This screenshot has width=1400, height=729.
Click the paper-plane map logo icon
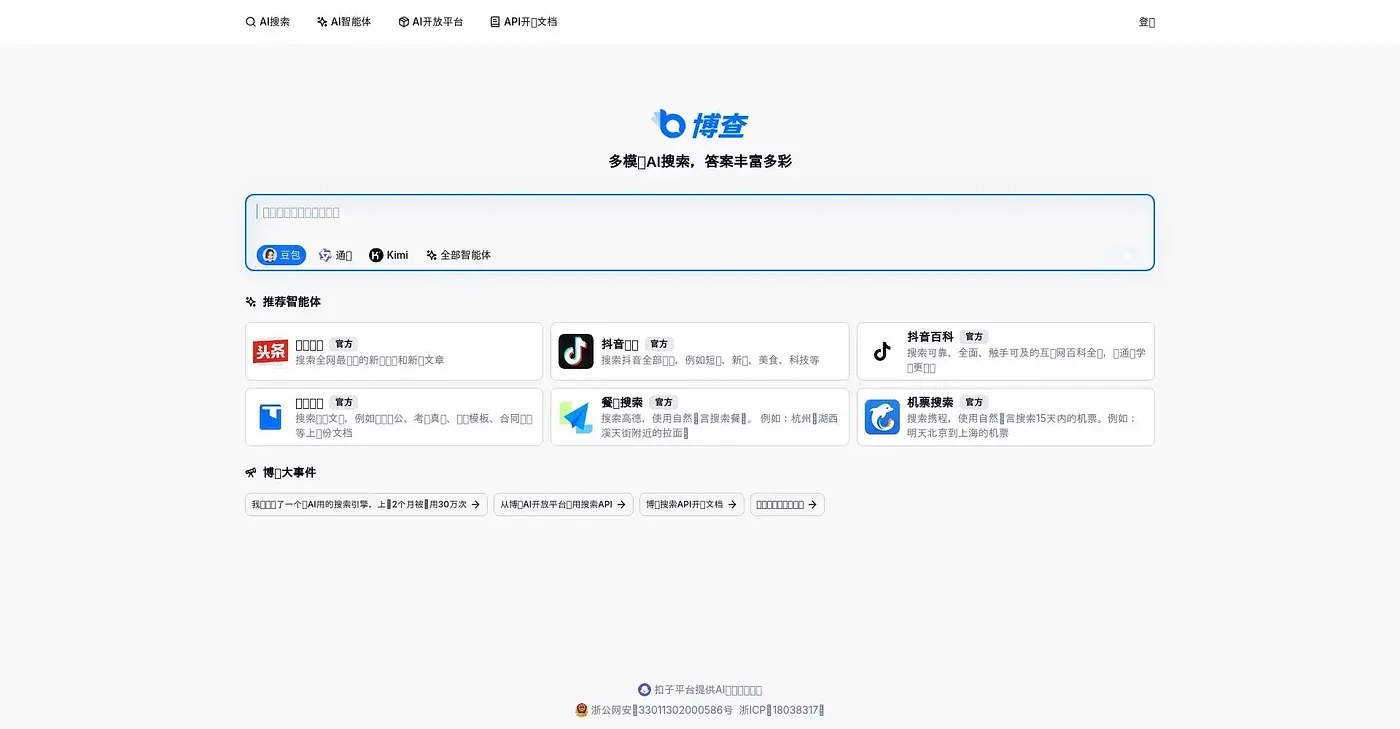point(576,417)
